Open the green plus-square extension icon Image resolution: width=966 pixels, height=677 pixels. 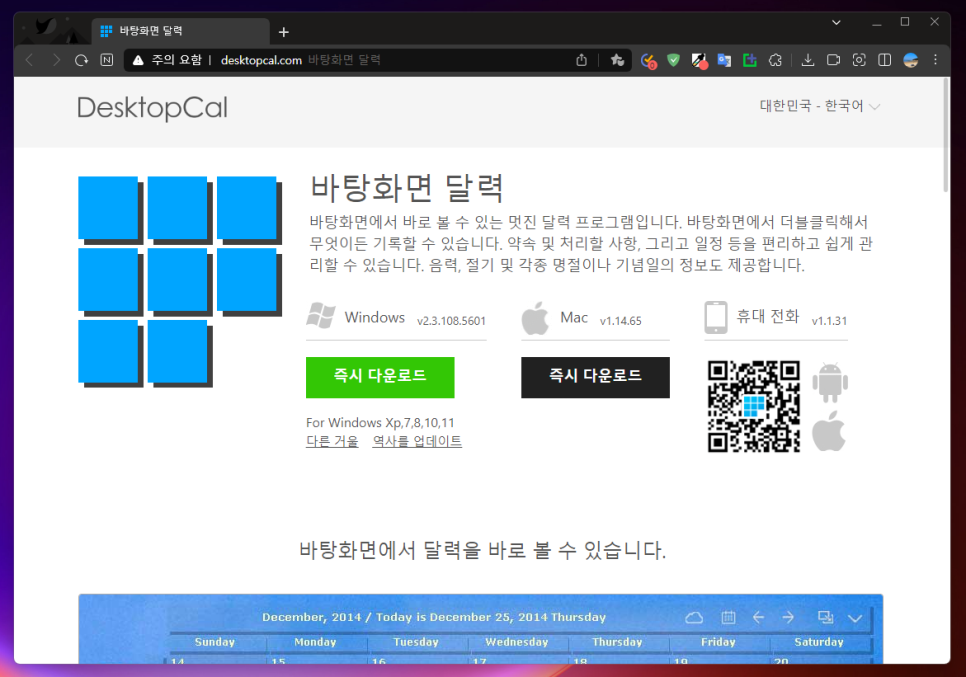pos(750,60)
